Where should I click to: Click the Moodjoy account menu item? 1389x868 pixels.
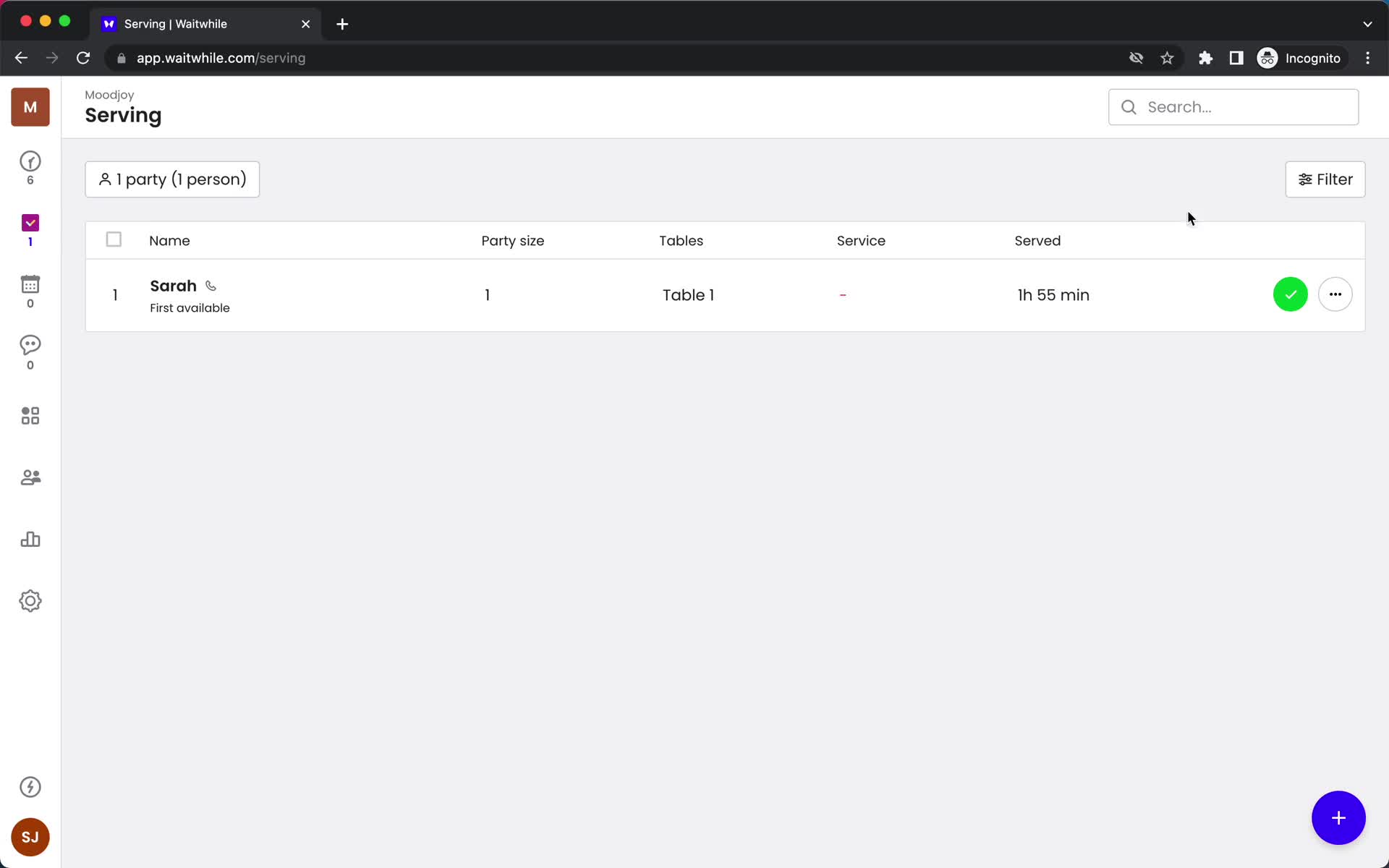(x=30, y=108)
